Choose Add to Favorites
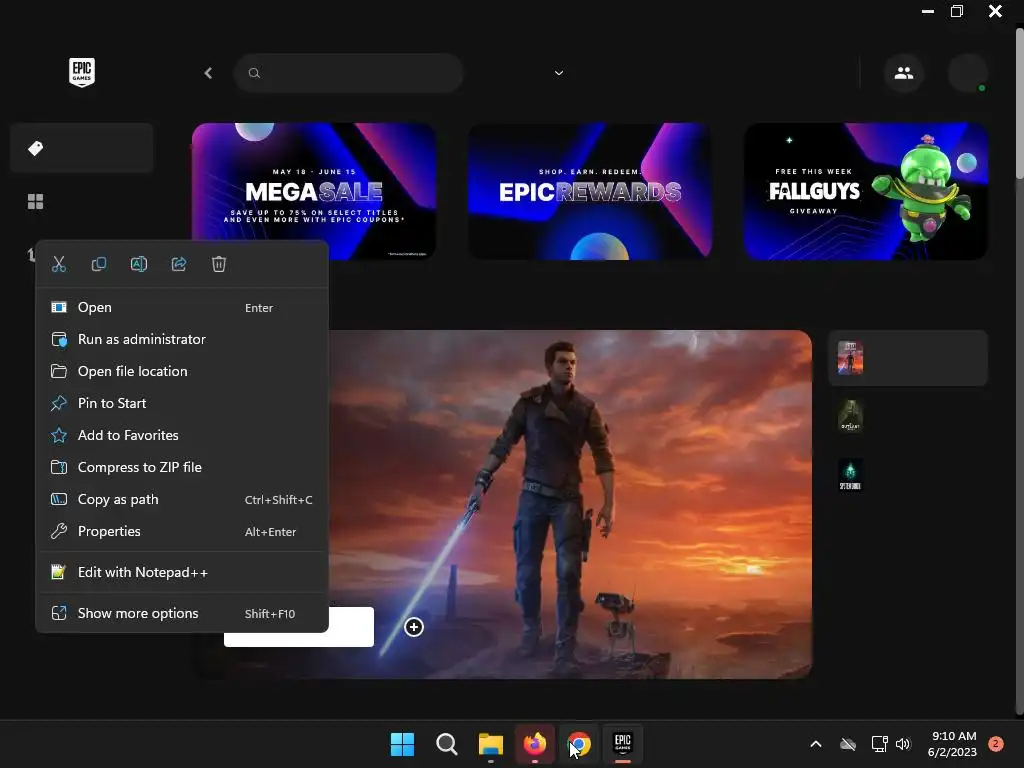This screenshot has height=768, width=1024. pyautogui.click(x=182, y=435)
